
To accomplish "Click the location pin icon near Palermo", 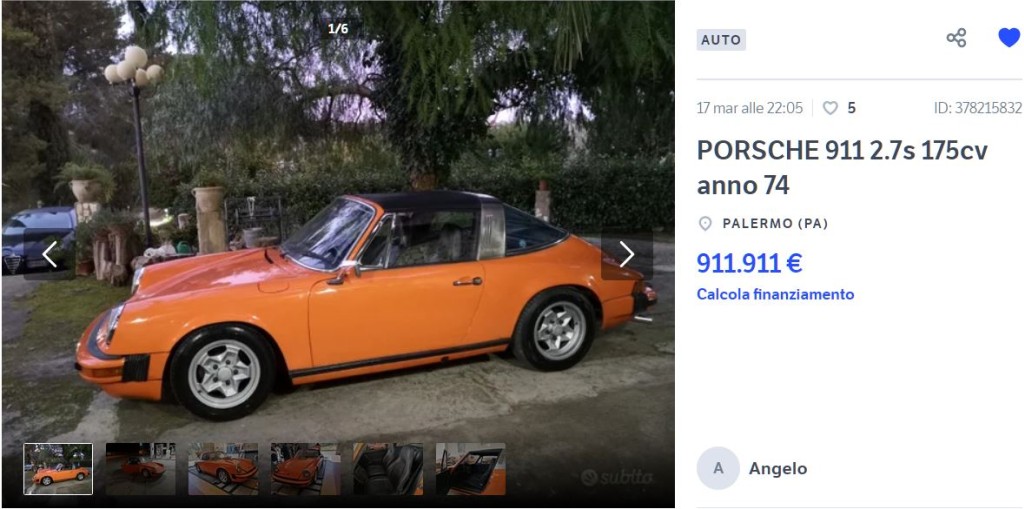I will (x=705, y=224).
